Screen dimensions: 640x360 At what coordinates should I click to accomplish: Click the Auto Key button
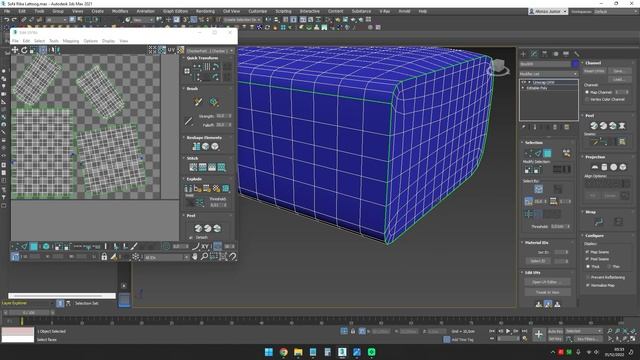555,331
